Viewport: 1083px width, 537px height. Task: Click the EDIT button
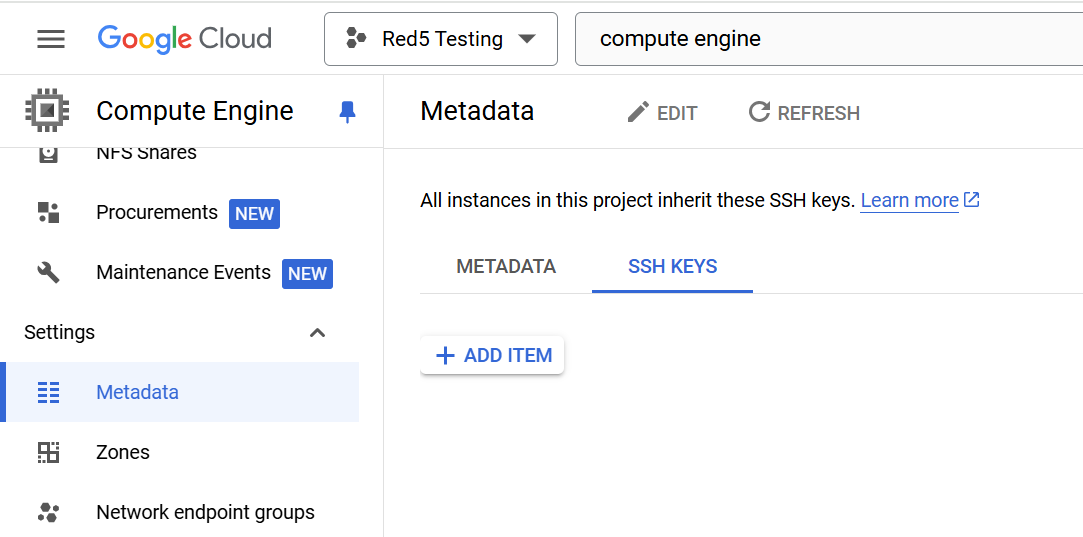(x=662, y=112)
